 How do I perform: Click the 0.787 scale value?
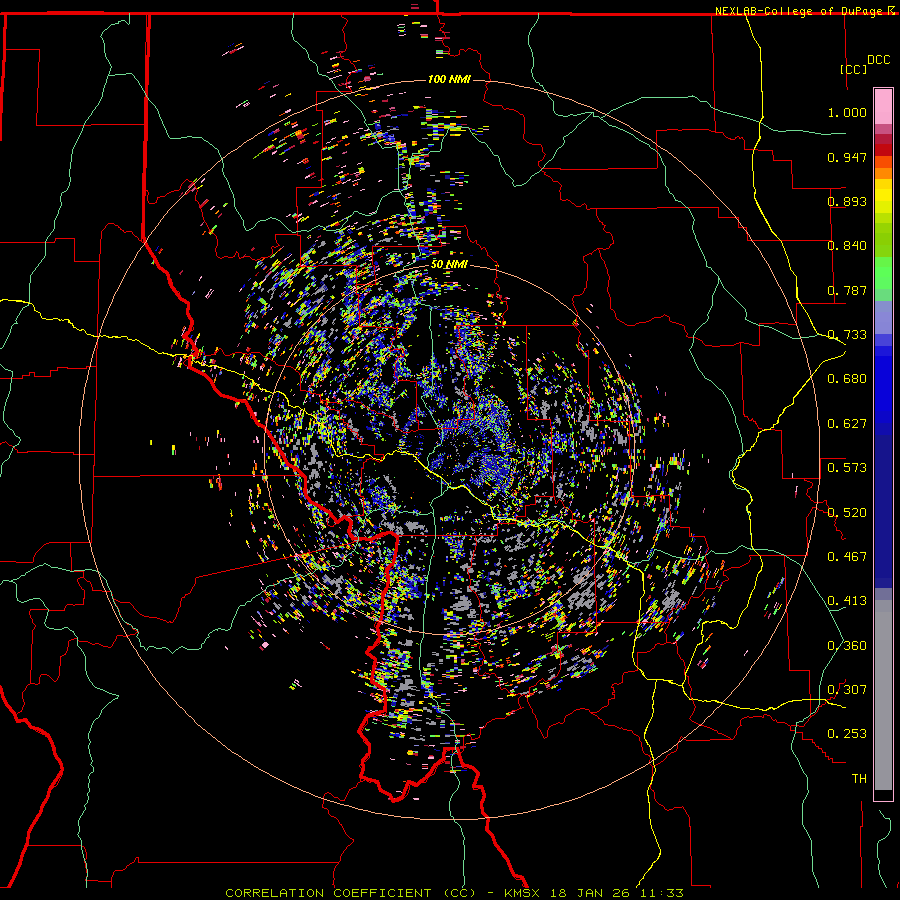(x=847, y=290)
